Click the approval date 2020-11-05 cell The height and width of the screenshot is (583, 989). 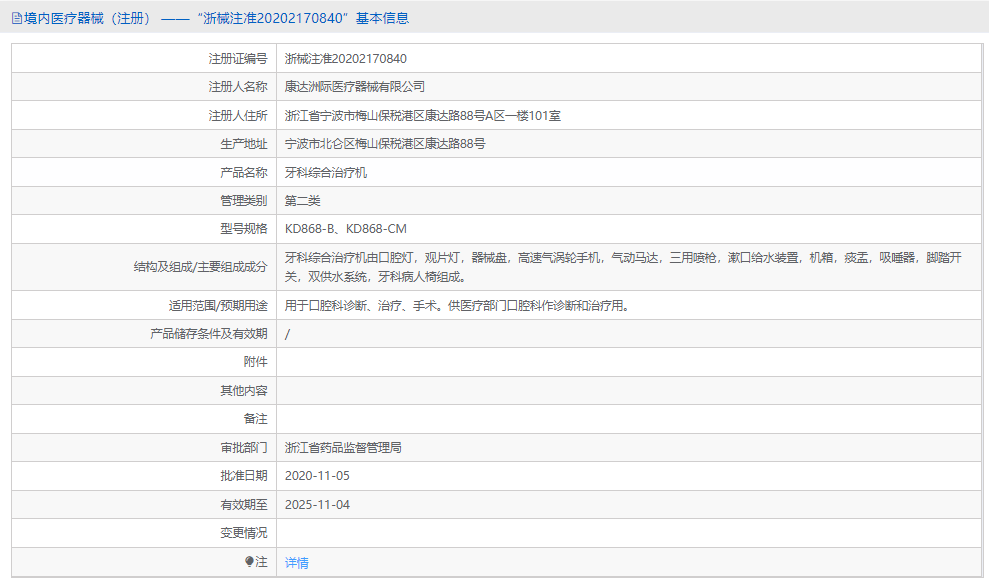tap(317, 476)
